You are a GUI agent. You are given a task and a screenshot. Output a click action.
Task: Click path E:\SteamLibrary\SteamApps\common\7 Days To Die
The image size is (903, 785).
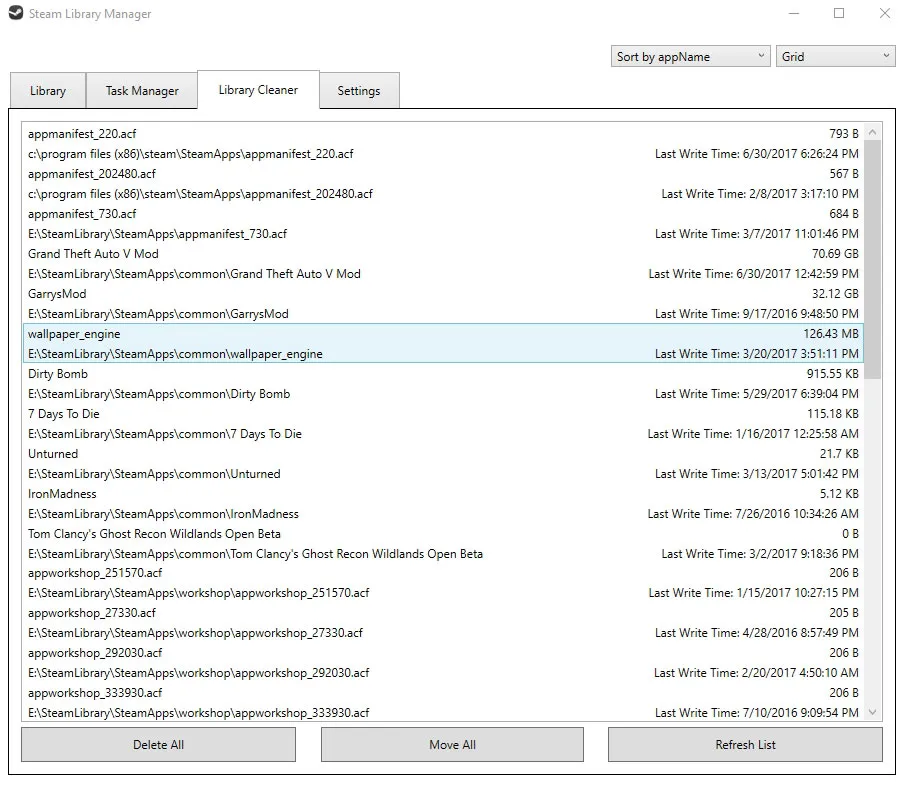(165, 434)
